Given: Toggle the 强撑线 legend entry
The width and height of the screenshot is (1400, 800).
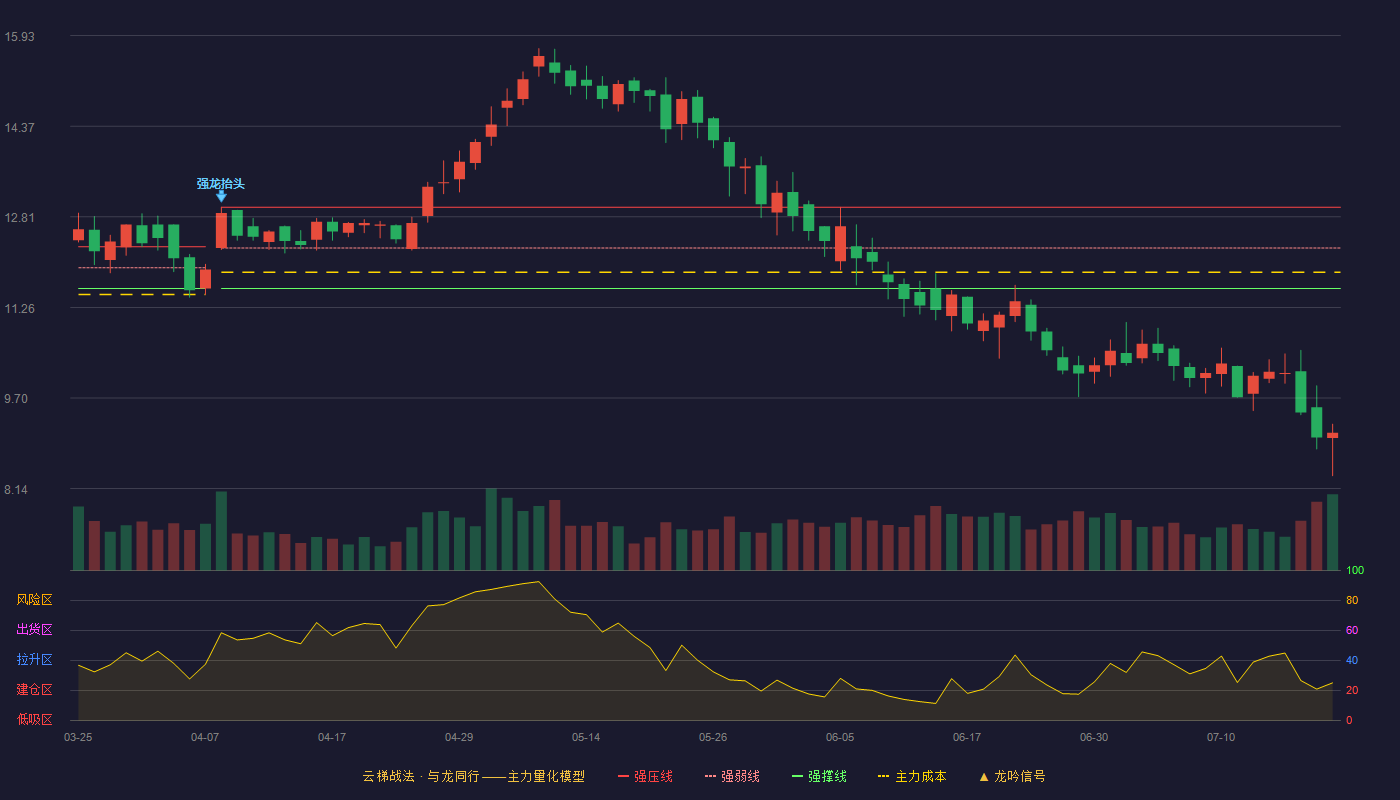Looking at the screenshot, I should point(819,776).
